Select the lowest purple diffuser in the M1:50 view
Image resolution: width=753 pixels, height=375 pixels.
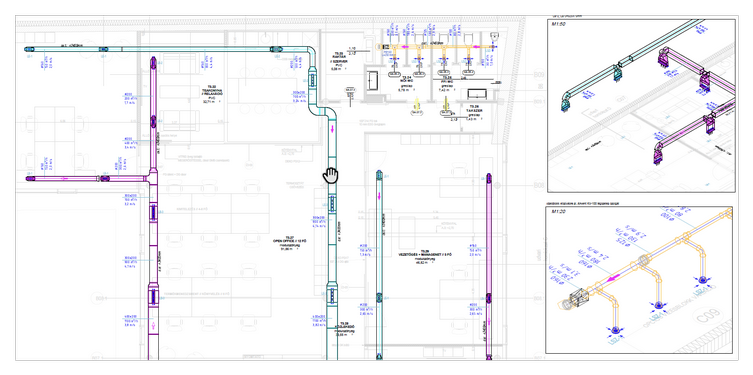coord(658,157)
